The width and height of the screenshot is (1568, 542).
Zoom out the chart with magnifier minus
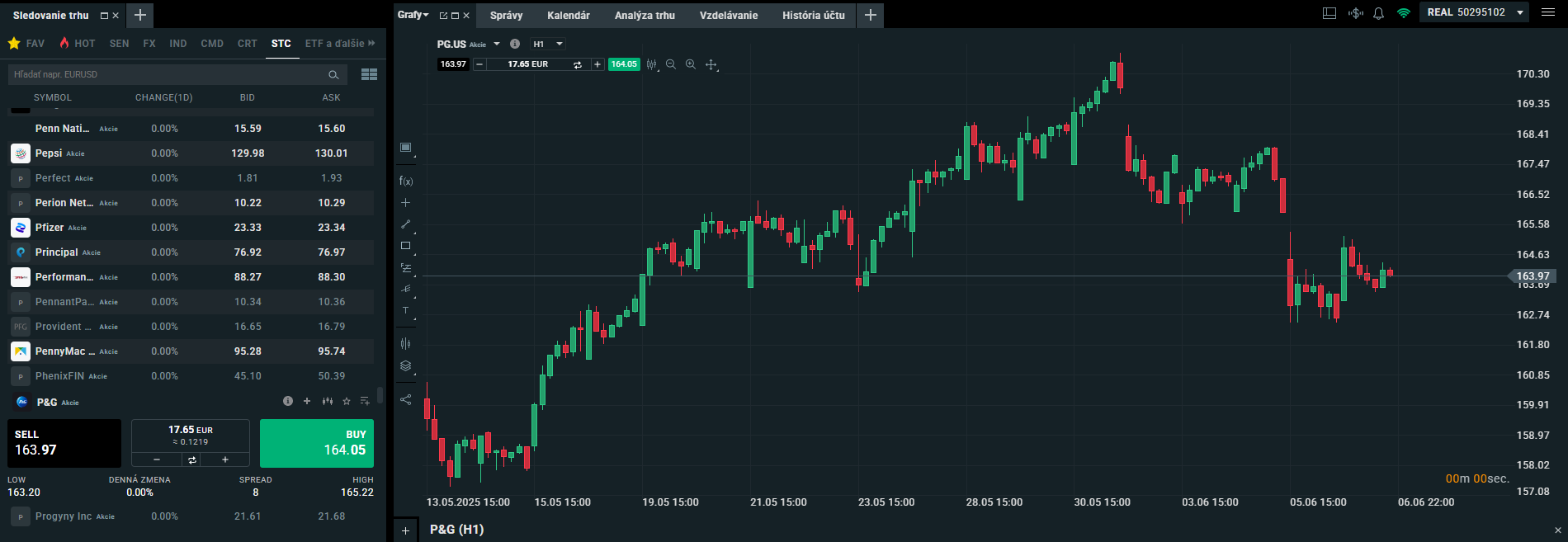[671, 64]
